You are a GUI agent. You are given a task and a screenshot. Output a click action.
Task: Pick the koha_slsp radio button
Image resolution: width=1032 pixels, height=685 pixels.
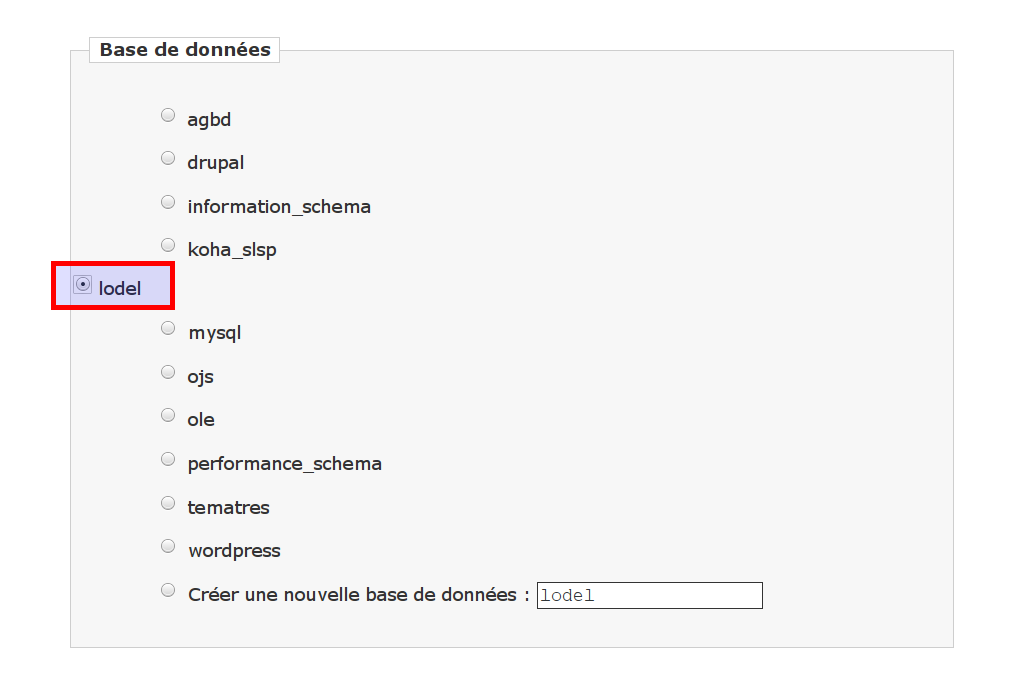point(168,245)
